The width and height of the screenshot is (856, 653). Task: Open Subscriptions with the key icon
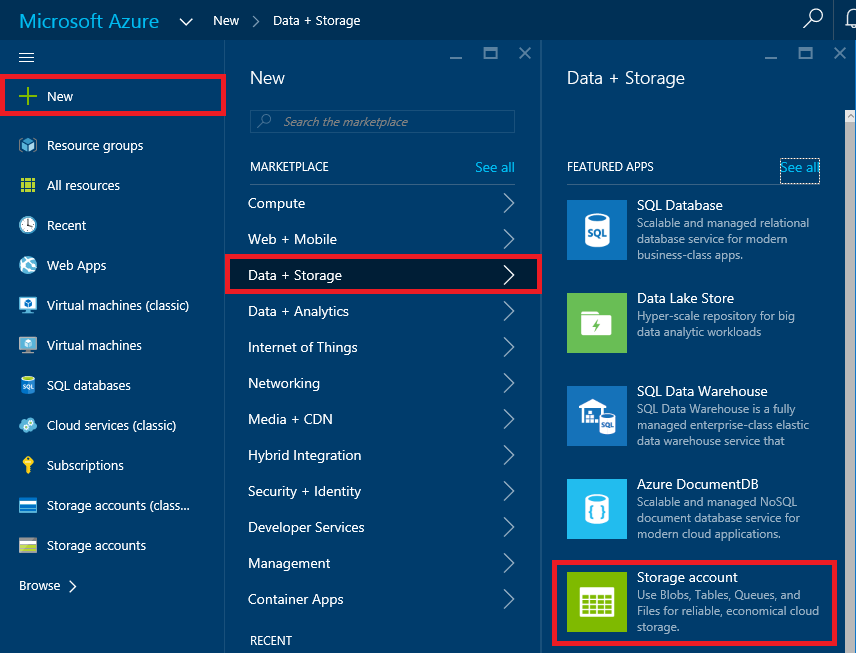click(x=85, y=466)
